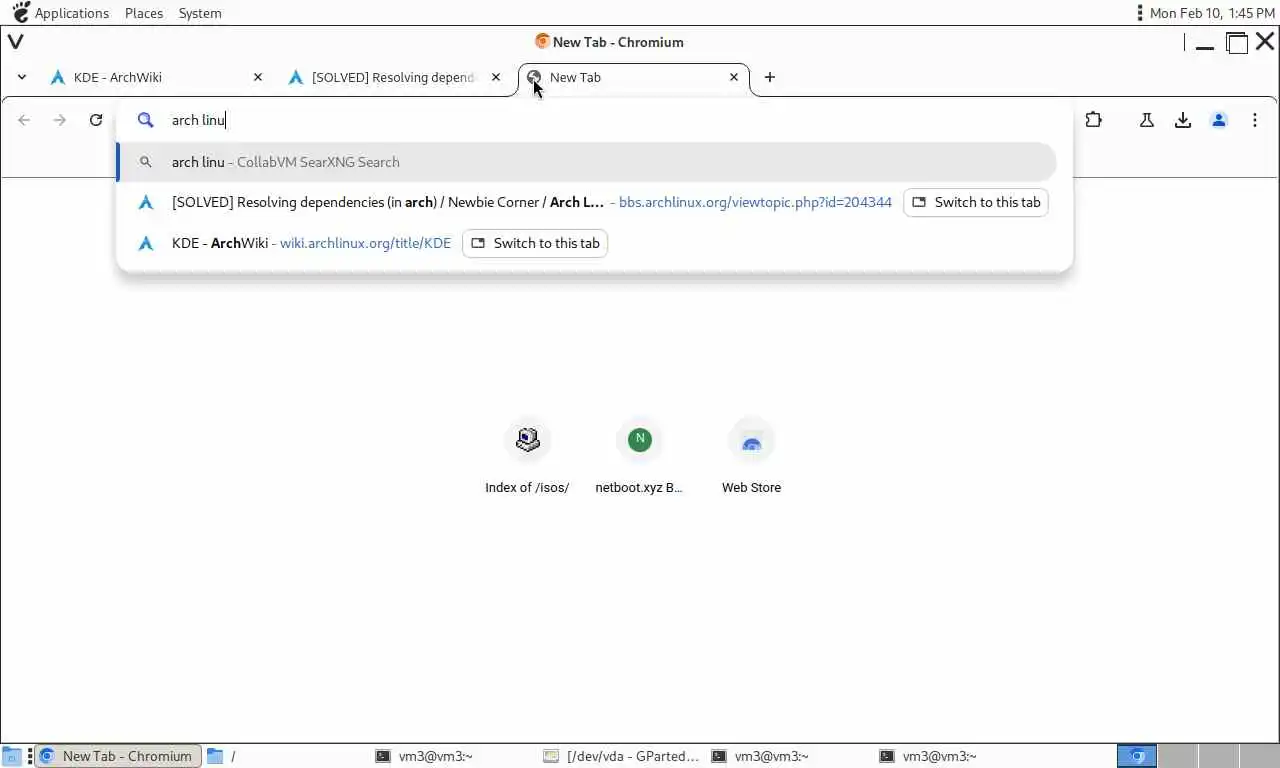Open the Applications menu

point(72,13)
